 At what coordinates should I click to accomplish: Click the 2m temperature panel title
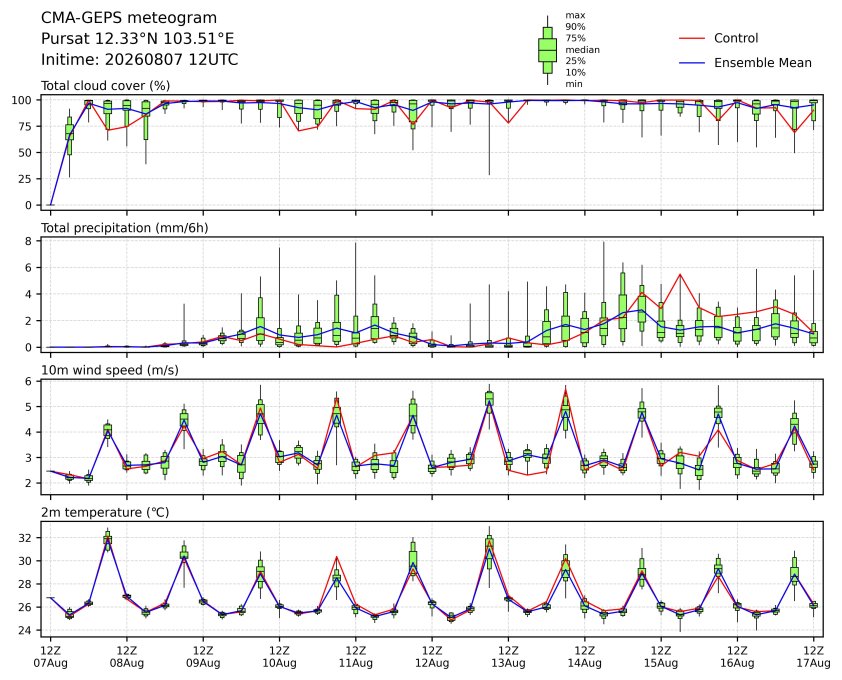click(x=105, y=512)
